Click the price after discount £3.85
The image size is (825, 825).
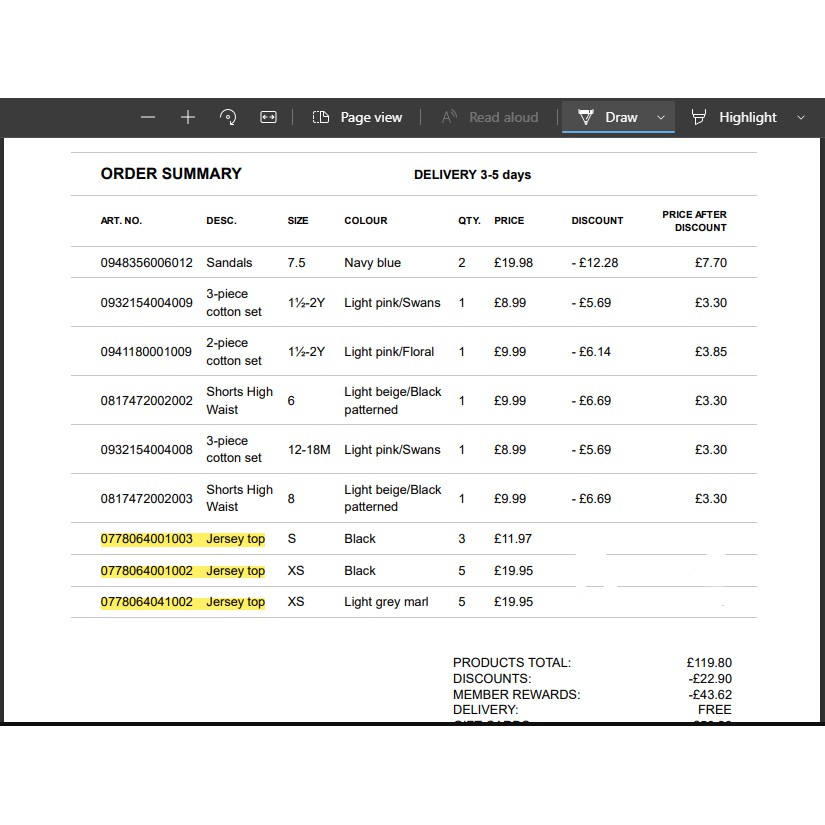[x=711, y=351]
